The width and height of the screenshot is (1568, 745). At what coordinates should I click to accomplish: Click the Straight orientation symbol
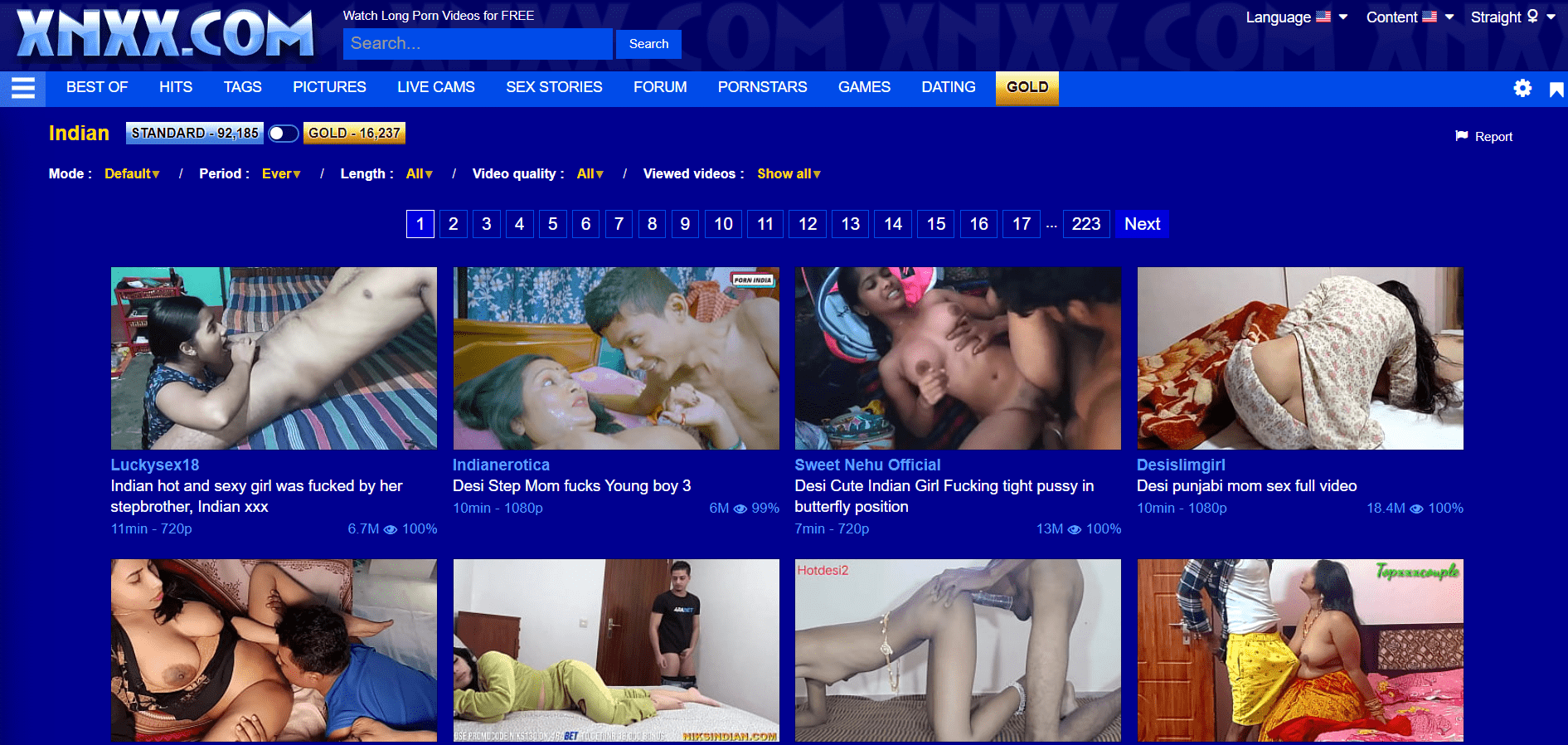click(1532, 16)
